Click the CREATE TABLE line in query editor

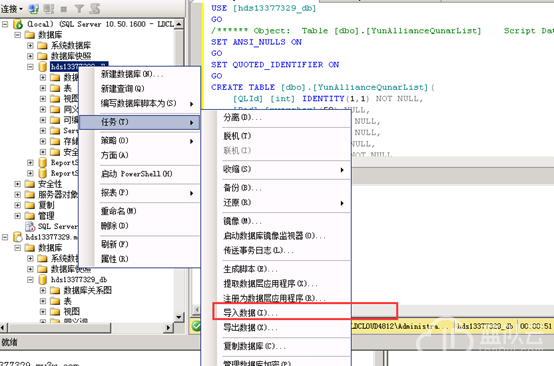pyautogui.click(x=323, y=87)
